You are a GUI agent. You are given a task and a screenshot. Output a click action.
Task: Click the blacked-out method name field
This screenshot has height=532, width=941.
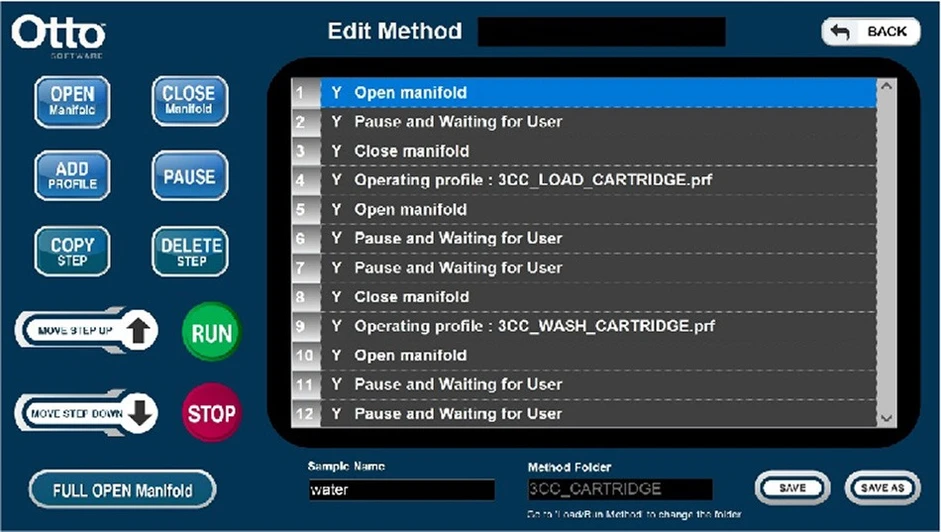(601, 31)
